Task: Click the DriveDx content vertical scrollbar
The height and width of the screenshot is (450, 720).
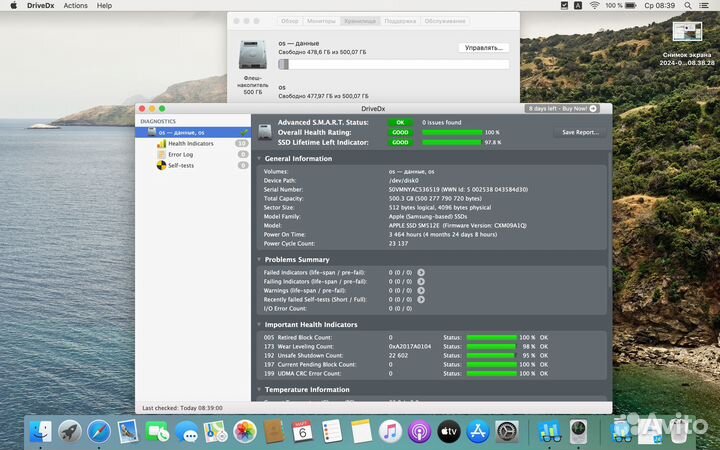Action: 610,220
